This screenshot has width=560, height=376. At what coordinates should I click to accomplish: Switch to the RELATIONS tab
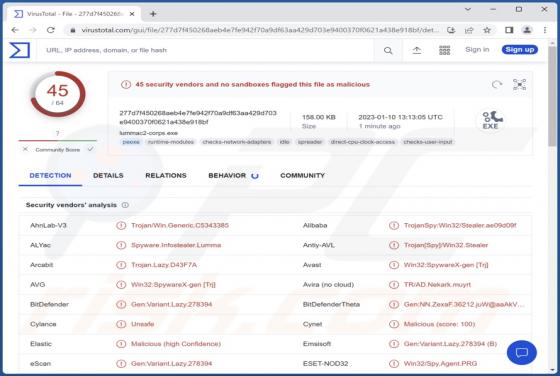pyautogui.click(x=166, y=176)
